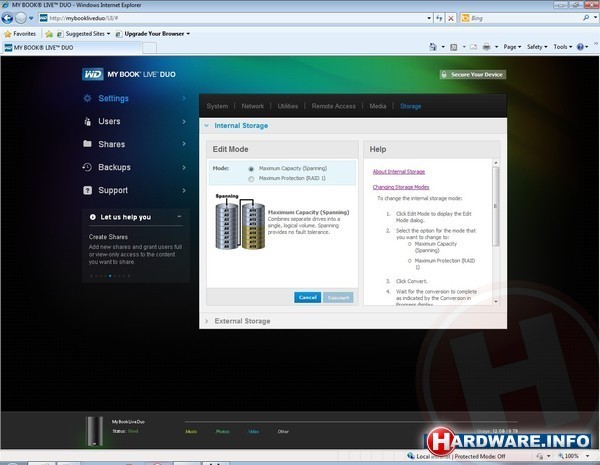Switch to the System tab
600x465 pixels.
click(x=217, y=106)
